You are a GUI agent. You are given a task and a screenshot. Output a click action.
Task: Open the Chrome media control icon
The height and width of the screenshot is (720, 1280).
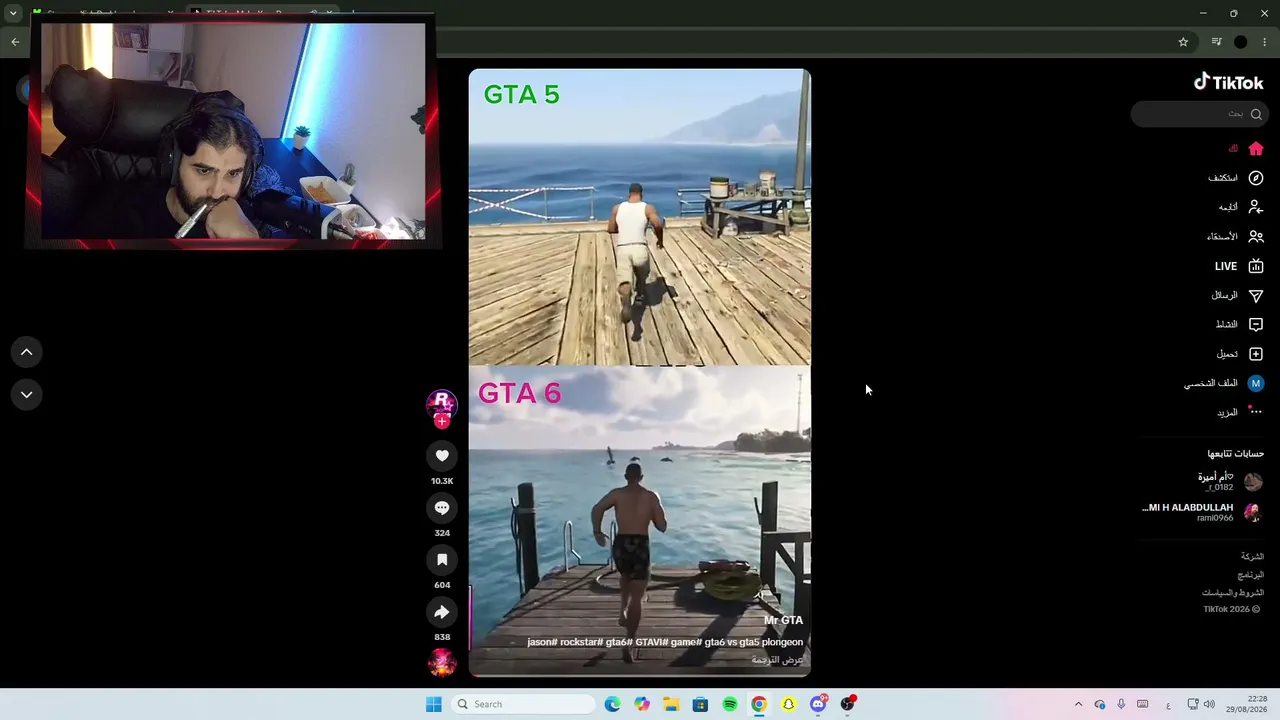coord(1216,42)
